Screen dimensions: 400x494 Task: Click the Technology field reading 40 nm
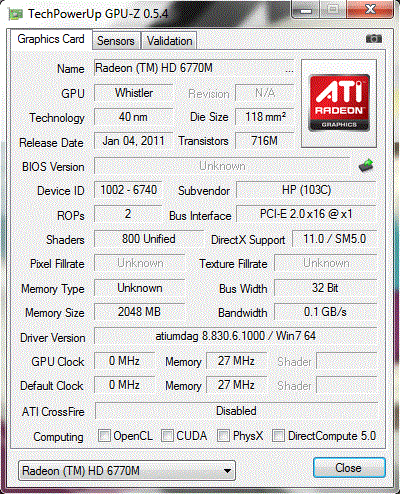tap(134, 117)
